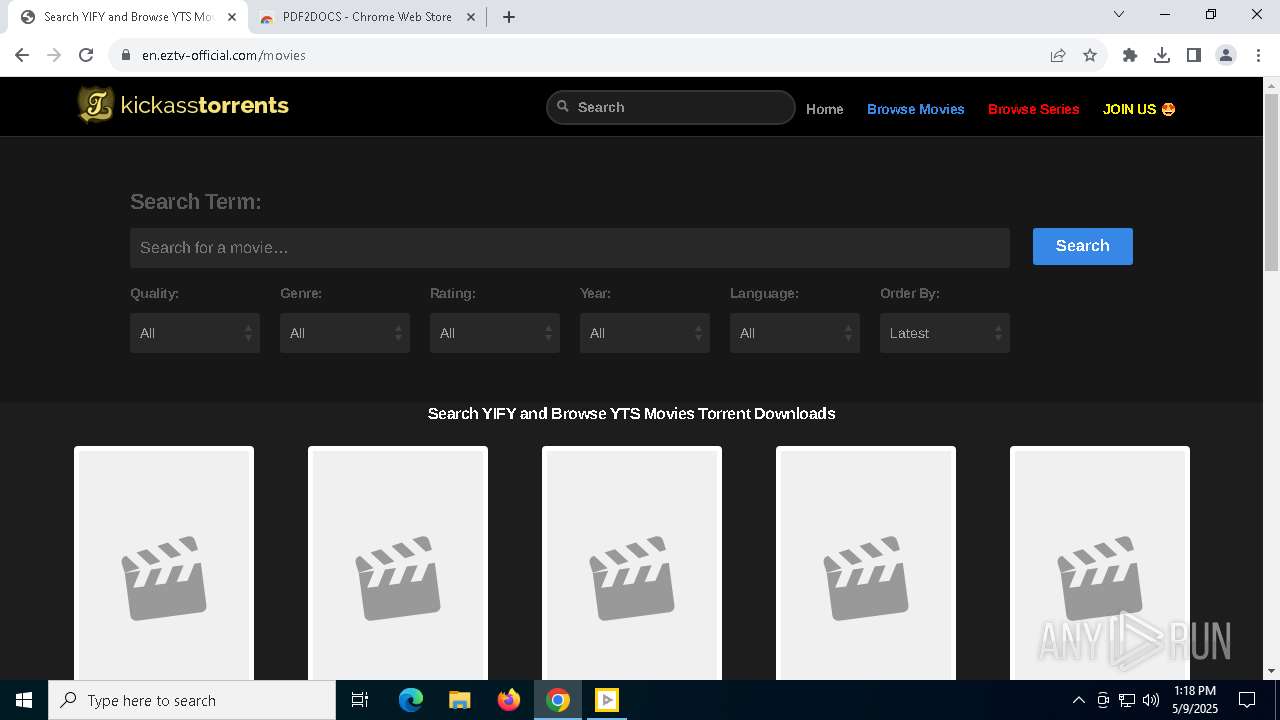The image size is (1280, 720).
Task: Open Browse Series nav link
Action: tap(1034, 109)
